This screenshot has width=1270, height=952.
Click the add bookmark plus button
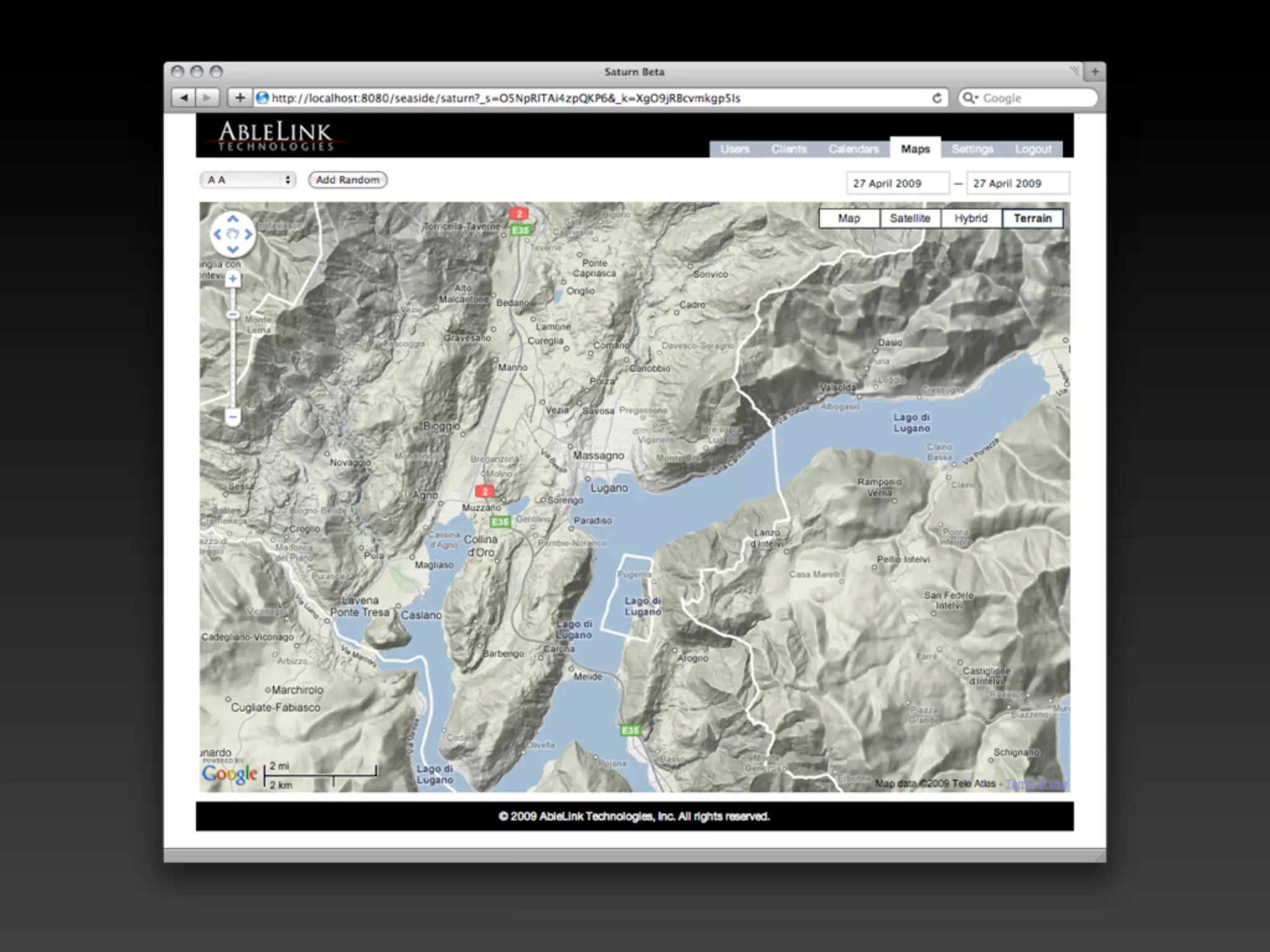pos(239,98)
